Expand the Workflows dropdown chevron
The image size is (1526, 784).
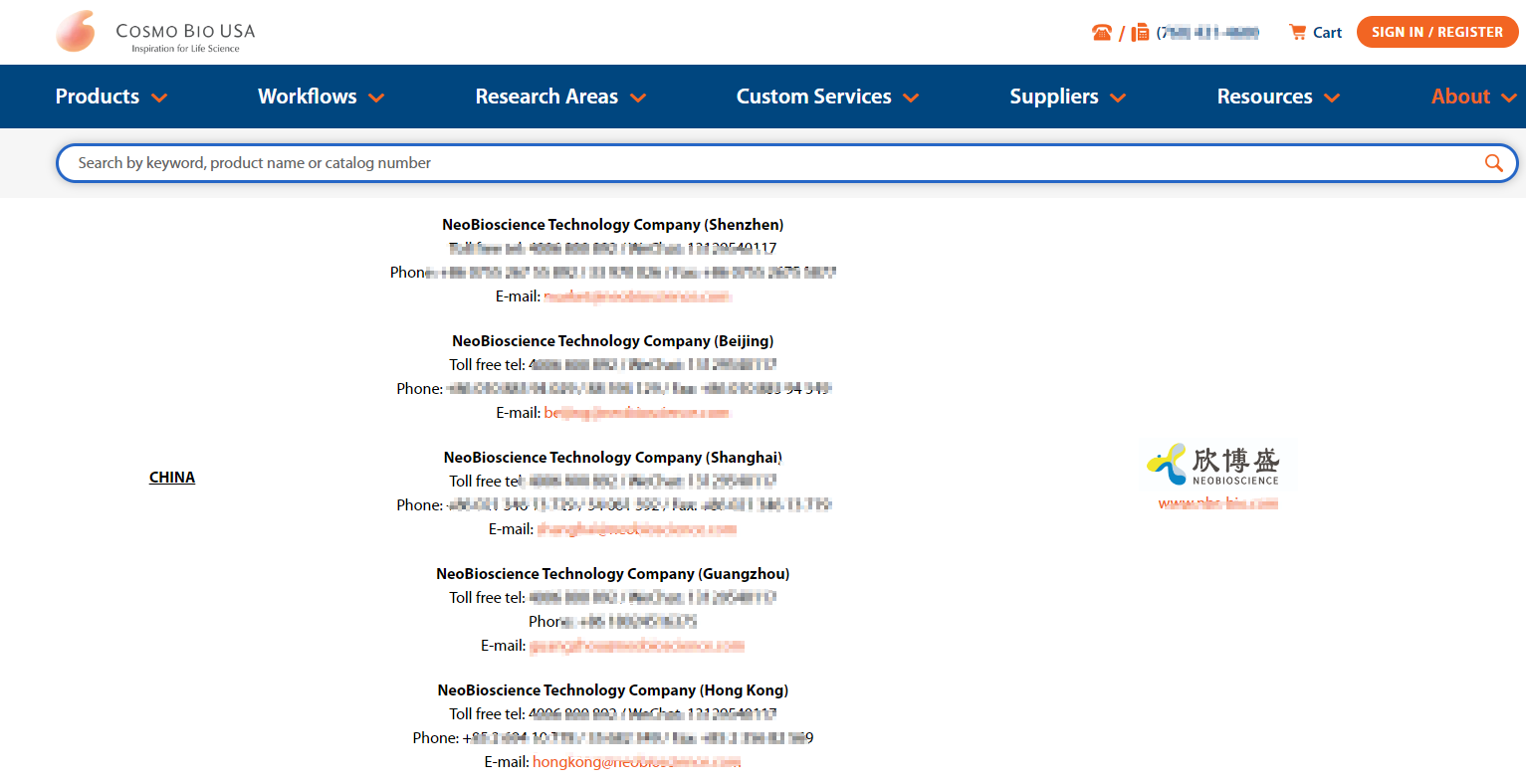(x=376, y=98)
